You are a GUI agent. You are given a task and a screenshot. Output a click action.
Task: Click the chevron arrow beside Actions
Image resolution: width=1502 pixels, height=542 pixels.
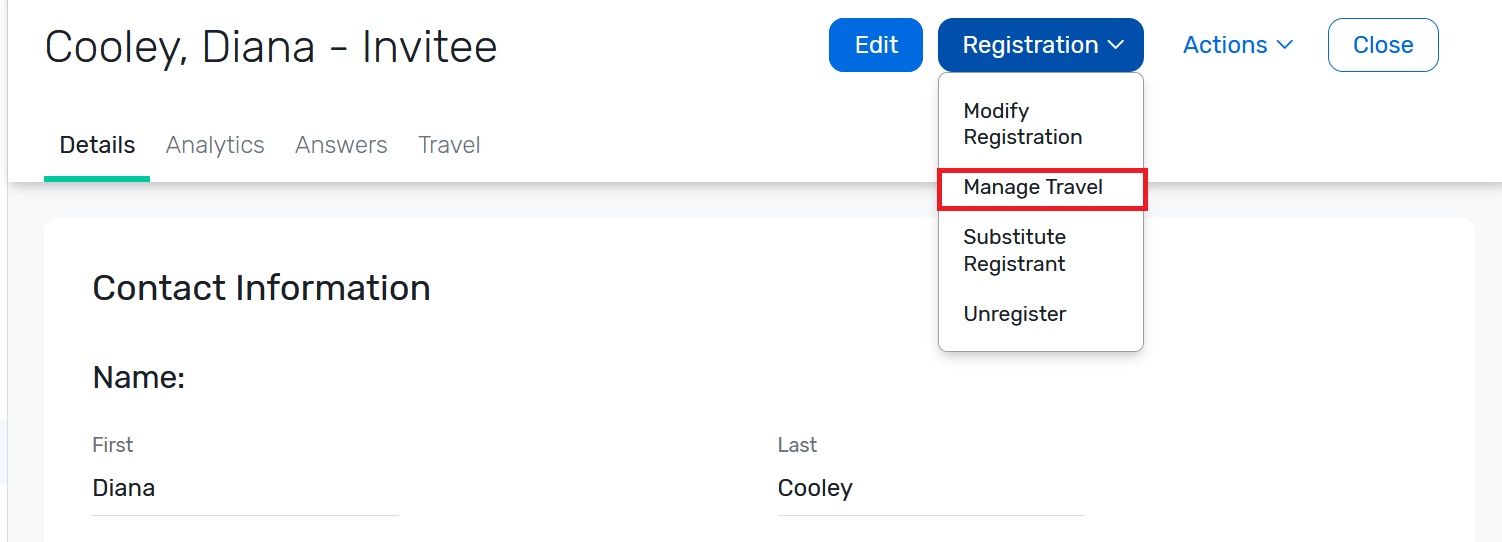click(x=1285, y=45)
